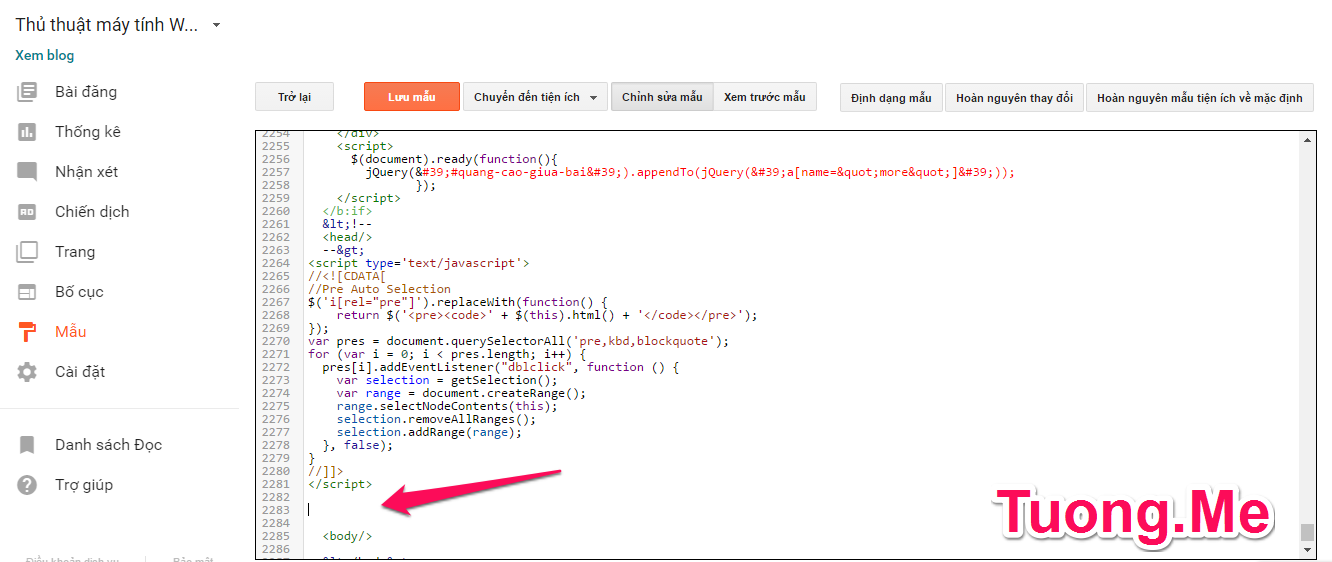Click the //Pre Auto Selection comment
The height and width of the screenshot is (562, 1332).
coord(379,289)
